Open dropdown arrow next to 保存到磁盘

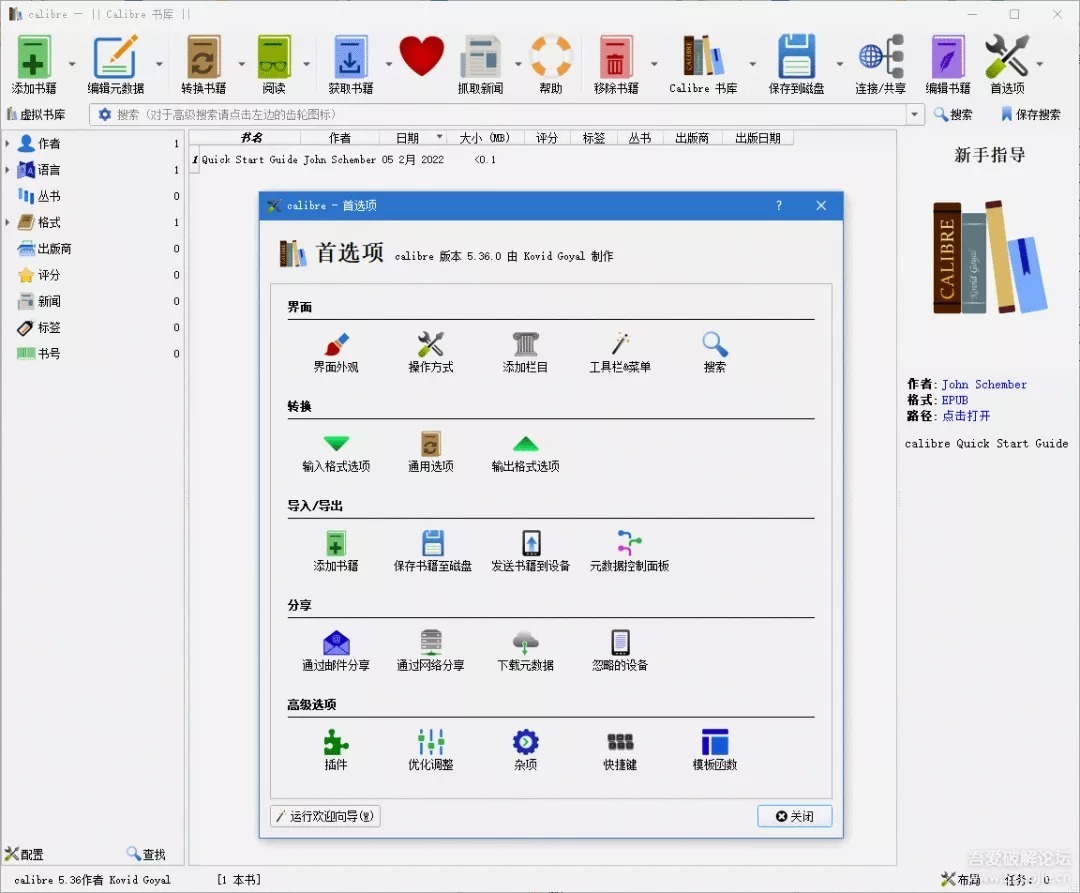point(840,64)
